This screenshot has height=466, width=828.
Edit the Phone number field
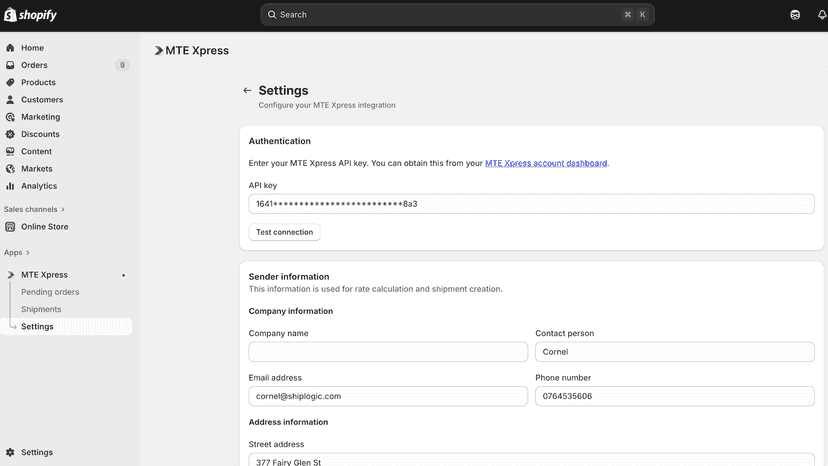click(x=675, y=396)
